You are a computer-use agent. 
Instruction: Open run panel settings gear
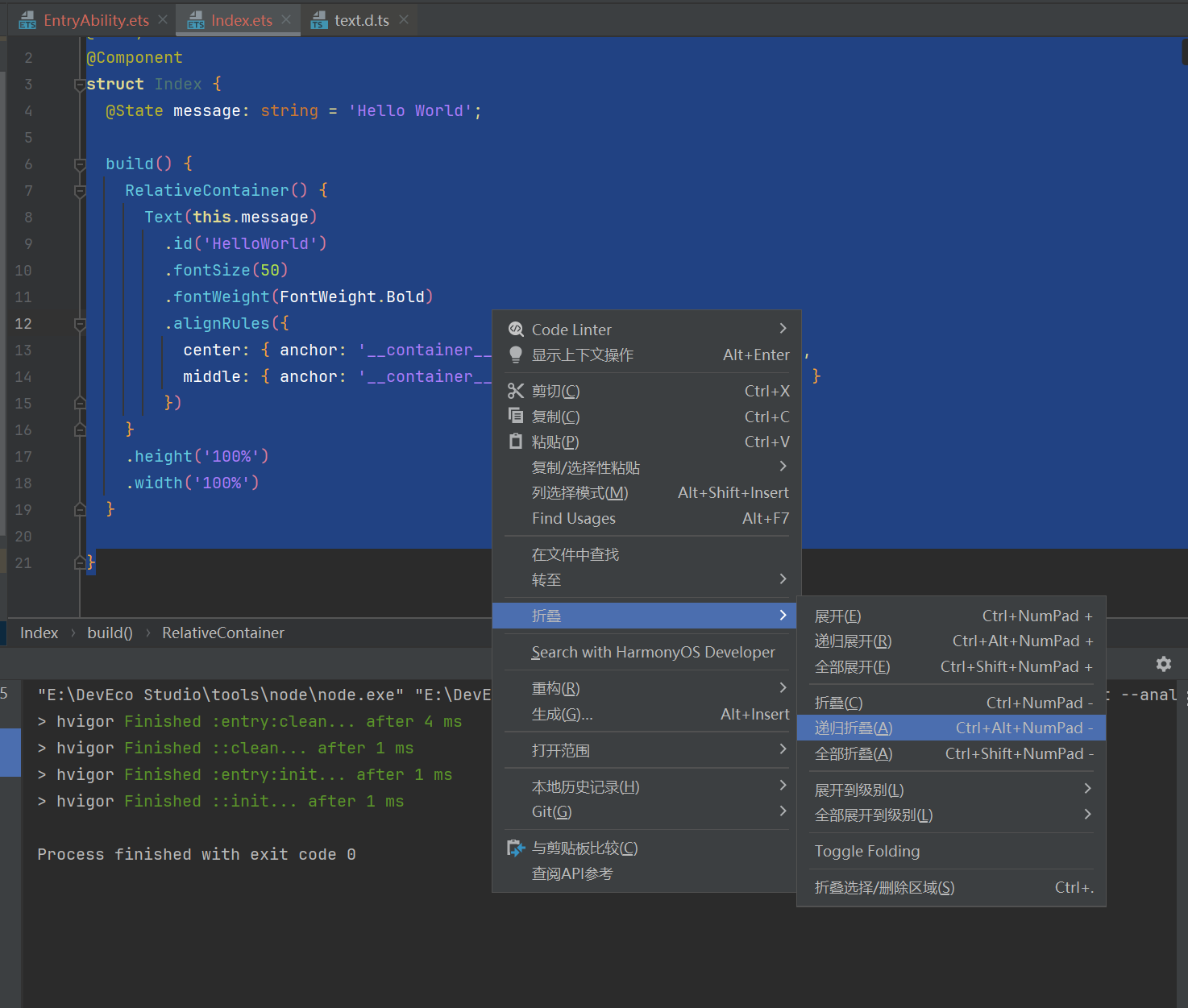tap(1163, 664)
